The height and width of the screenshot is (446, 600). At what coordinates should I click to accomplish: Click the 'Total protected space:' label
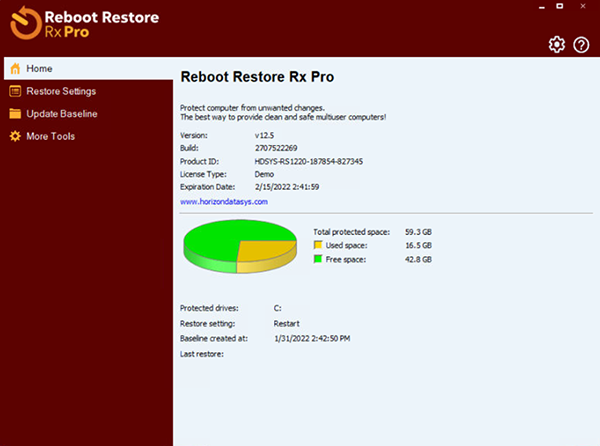click(x=352, y=232)
